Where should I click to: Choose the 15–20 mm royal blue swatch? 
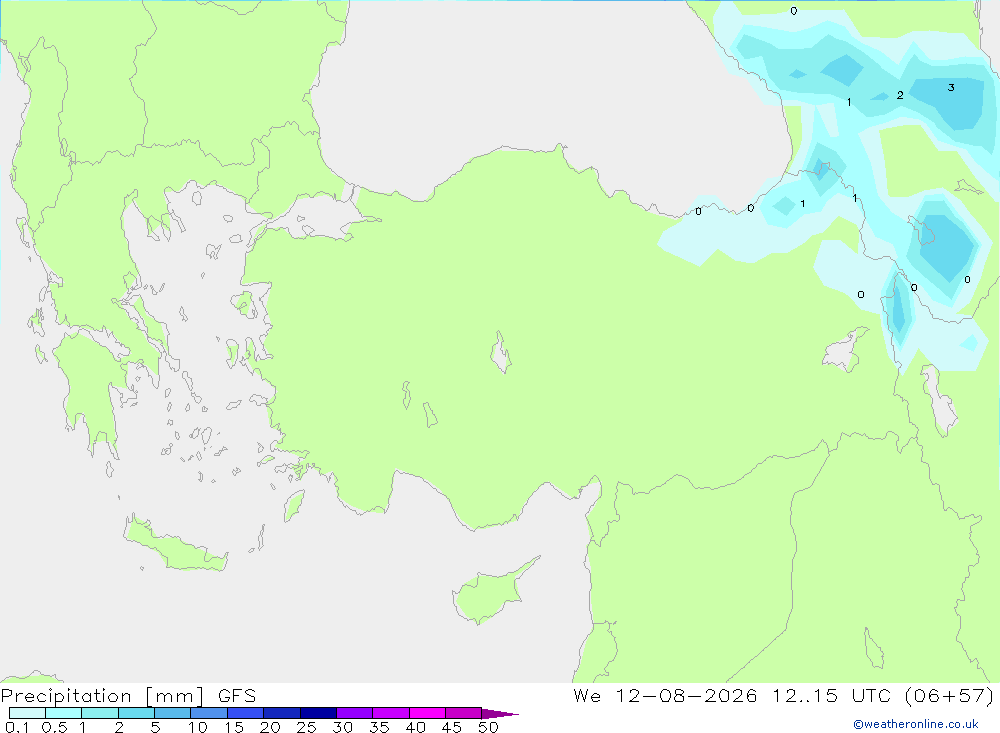tap(246, 713)
